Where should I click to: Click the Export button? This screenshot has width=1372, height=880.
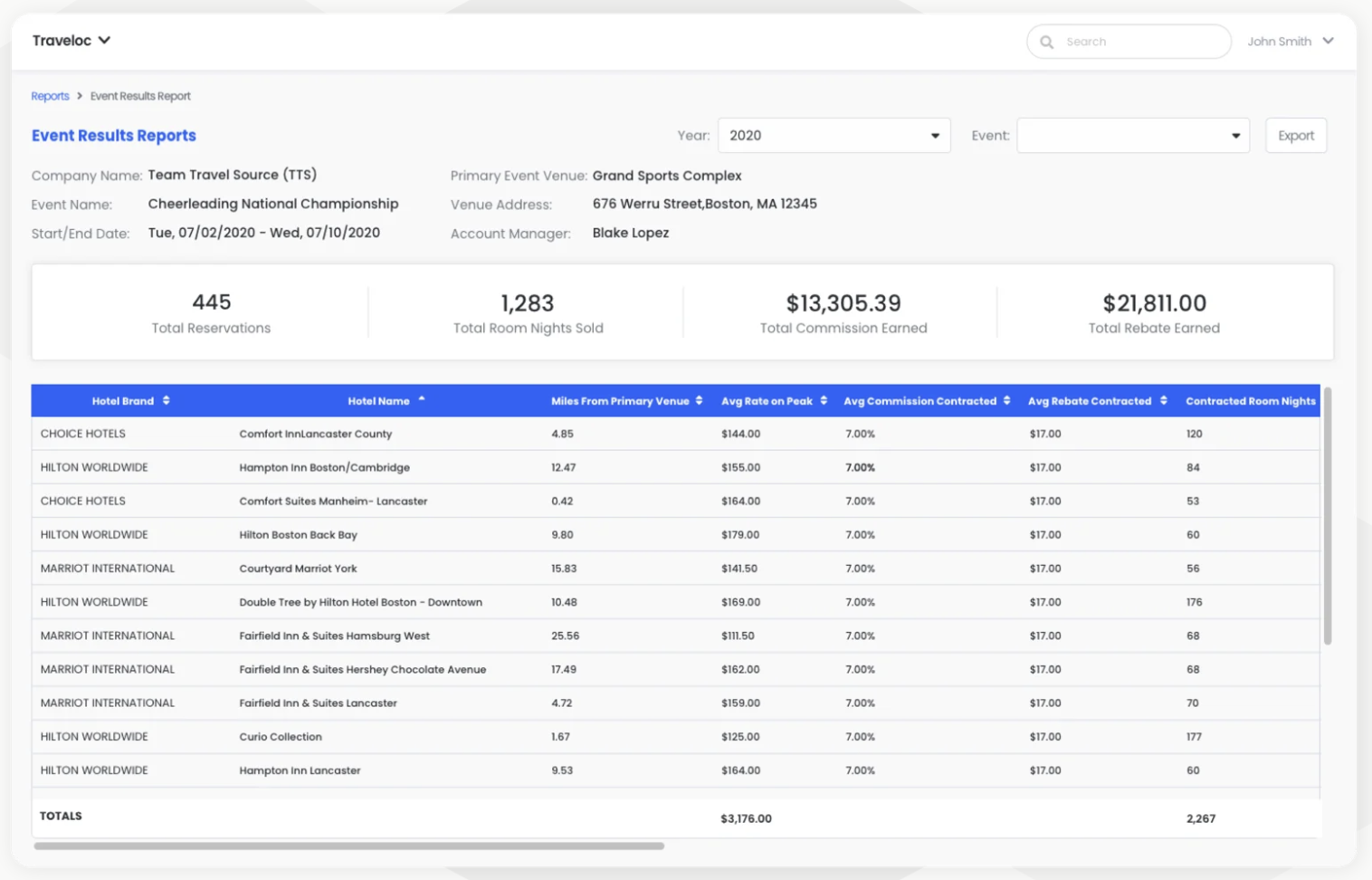click(1296, 136)
